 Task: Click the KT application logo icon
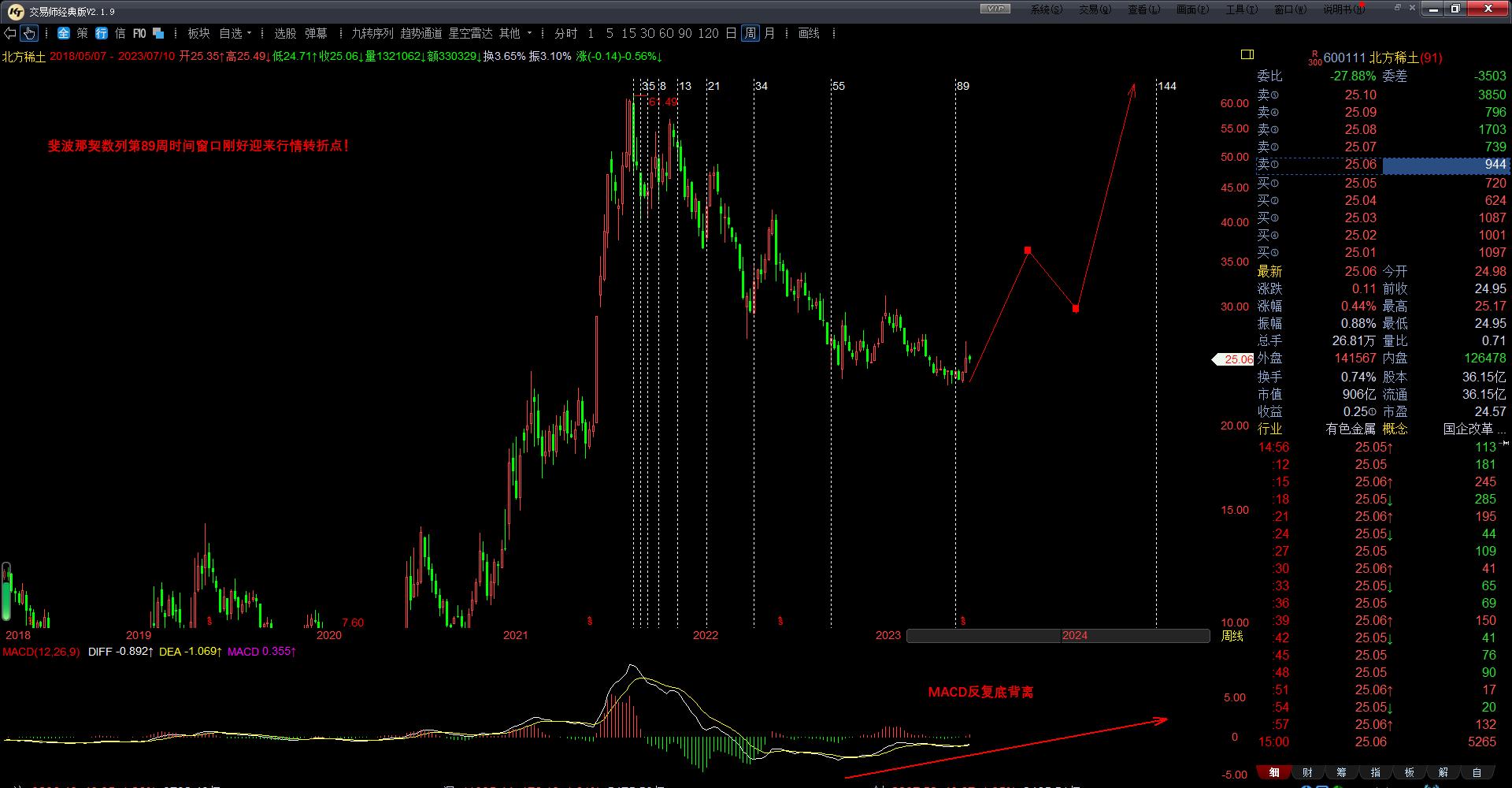point(16,11)
